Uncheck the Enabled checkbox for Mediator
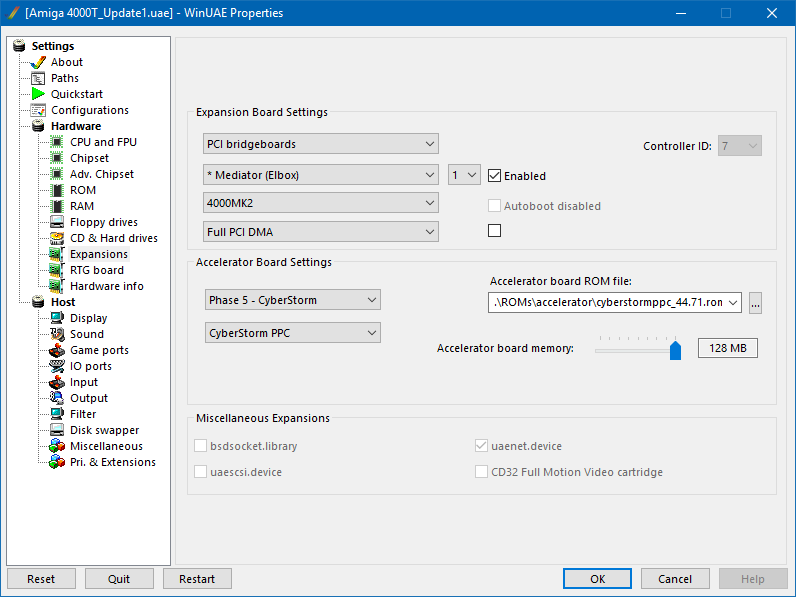796x597 pixels. [x=494, y=176]
